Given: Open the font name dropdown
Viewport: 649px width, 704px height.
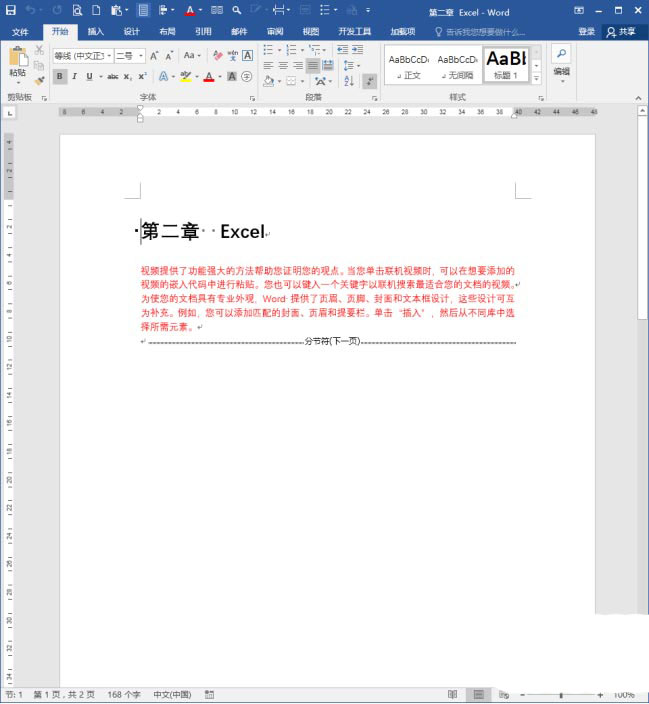Looking at the screenshot, I should (109, 56).
